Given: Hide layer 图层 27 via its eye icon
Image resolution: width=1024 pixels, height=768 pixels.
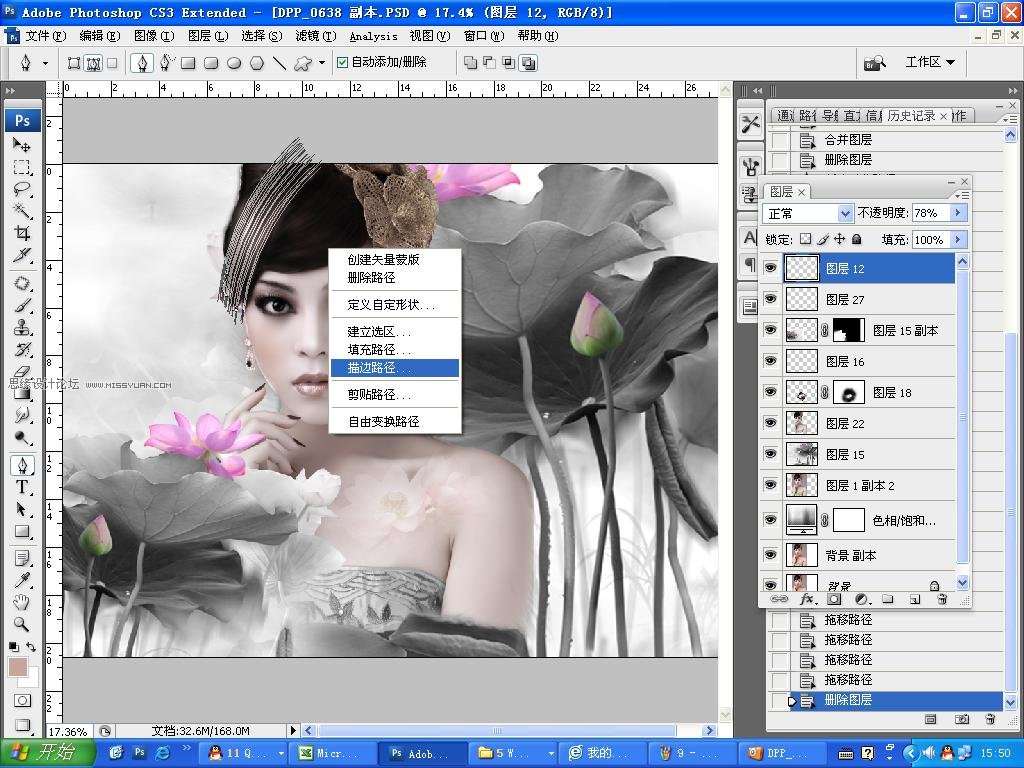Looking at the screenshot, I should pyautogui.click(x=770, y=299).
